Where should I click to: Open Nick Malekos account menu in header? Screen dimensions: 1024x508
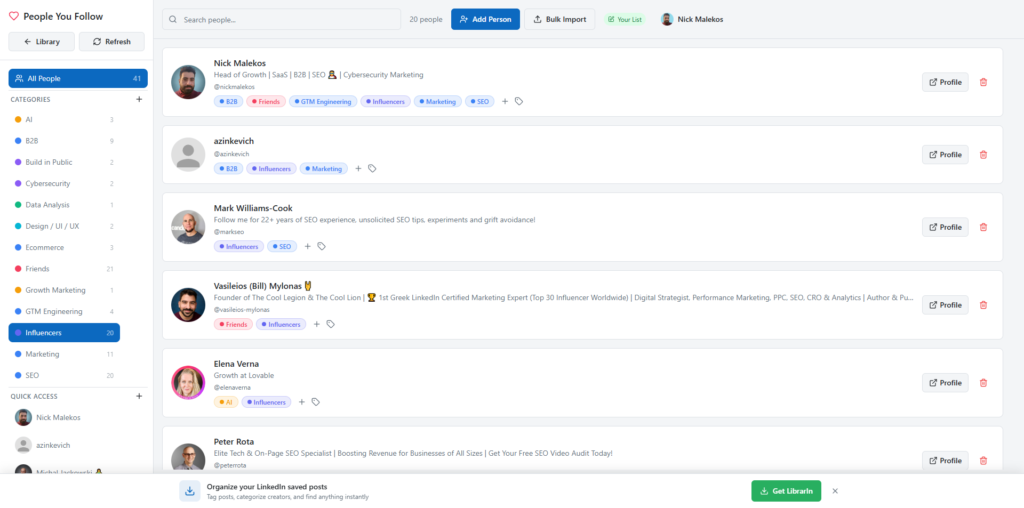pyautogui.click(x=692, y=19)
